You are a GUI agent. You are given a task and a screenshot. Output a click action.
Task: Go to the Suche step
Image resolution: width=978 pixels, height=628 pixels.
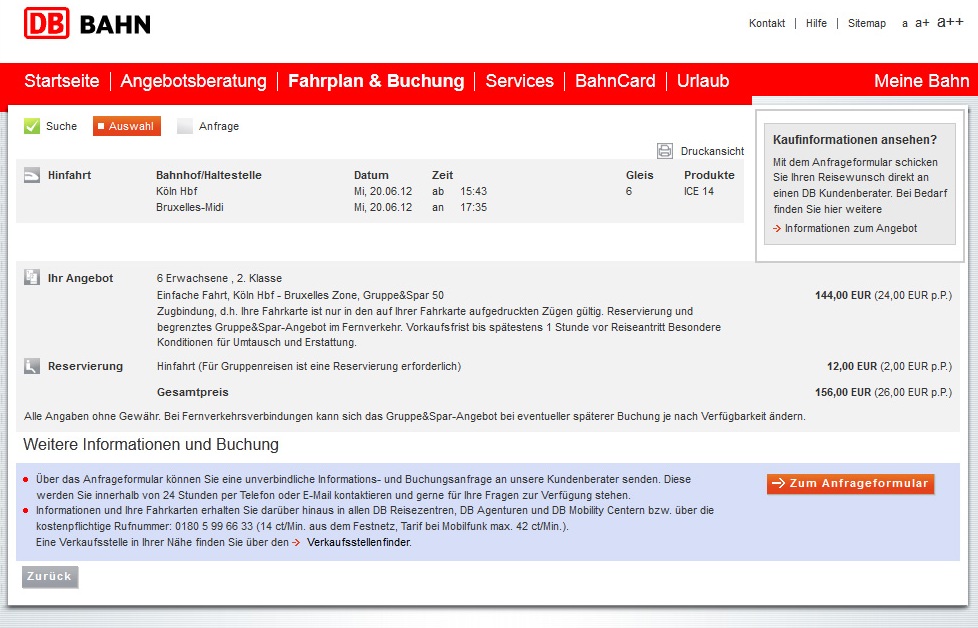[x=61, y=126]
